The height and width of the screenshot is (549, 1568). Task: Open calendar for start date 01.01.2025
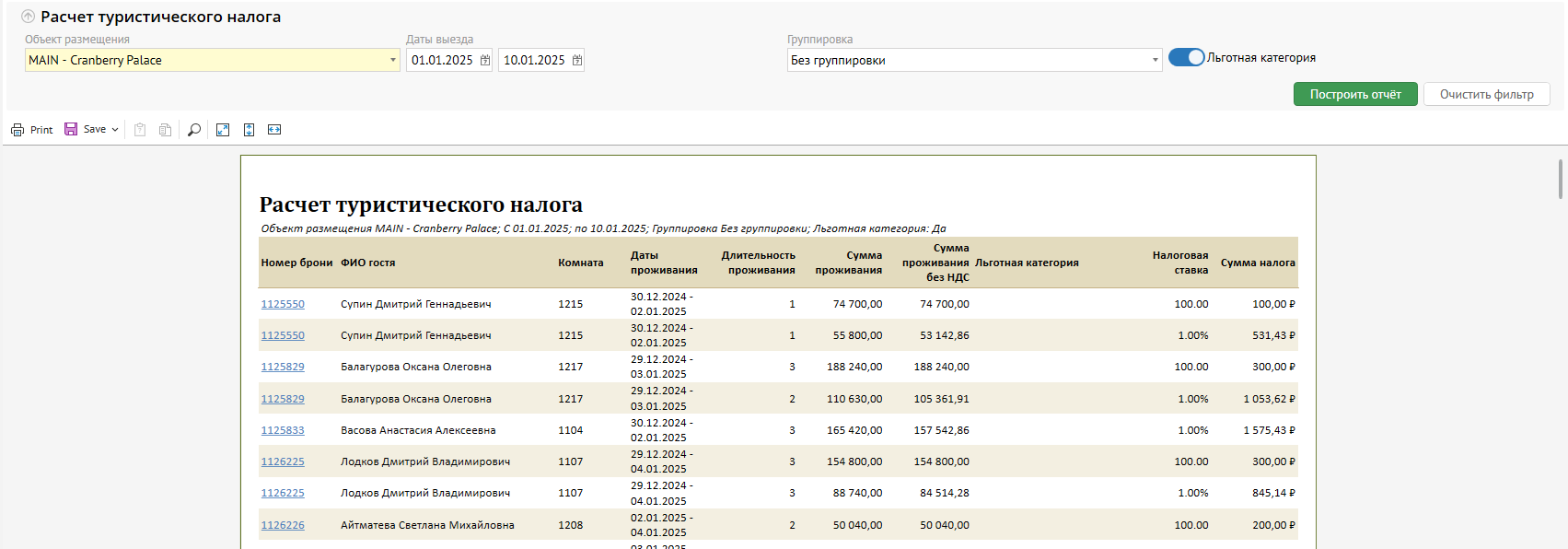point(485,60)
